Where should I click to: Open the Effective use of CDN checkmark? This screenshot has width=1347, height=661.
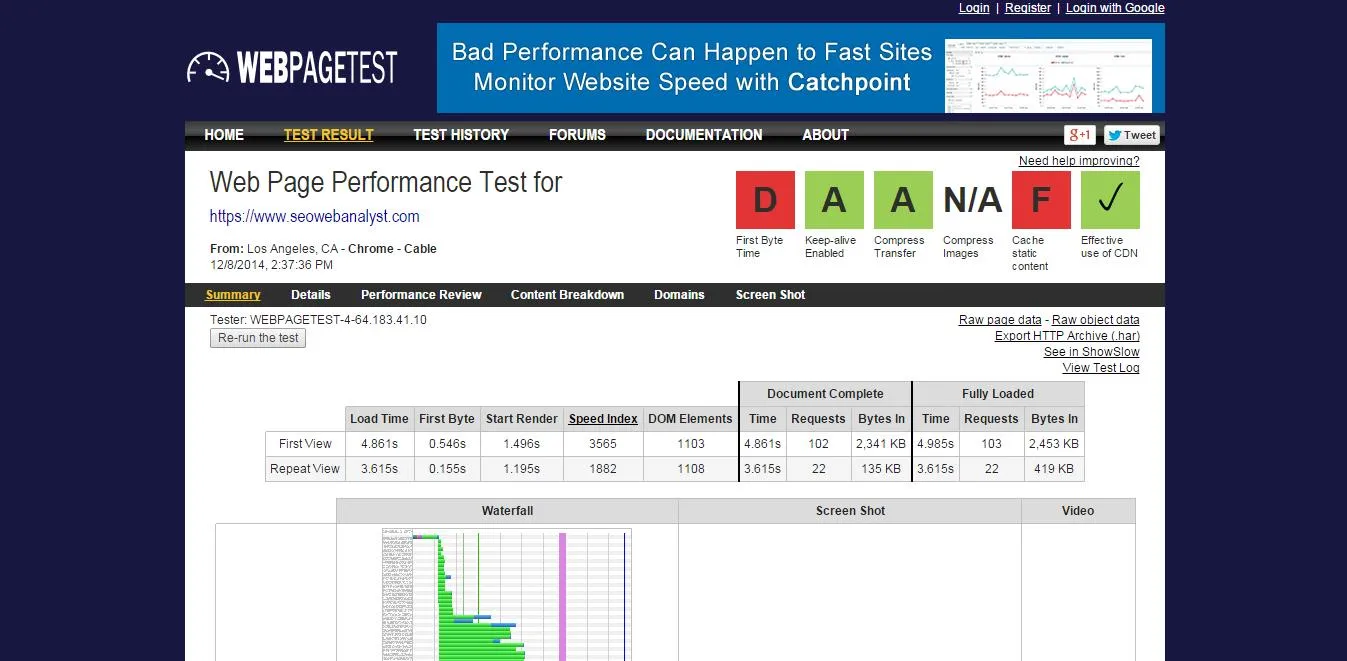tap(1110, 200)
